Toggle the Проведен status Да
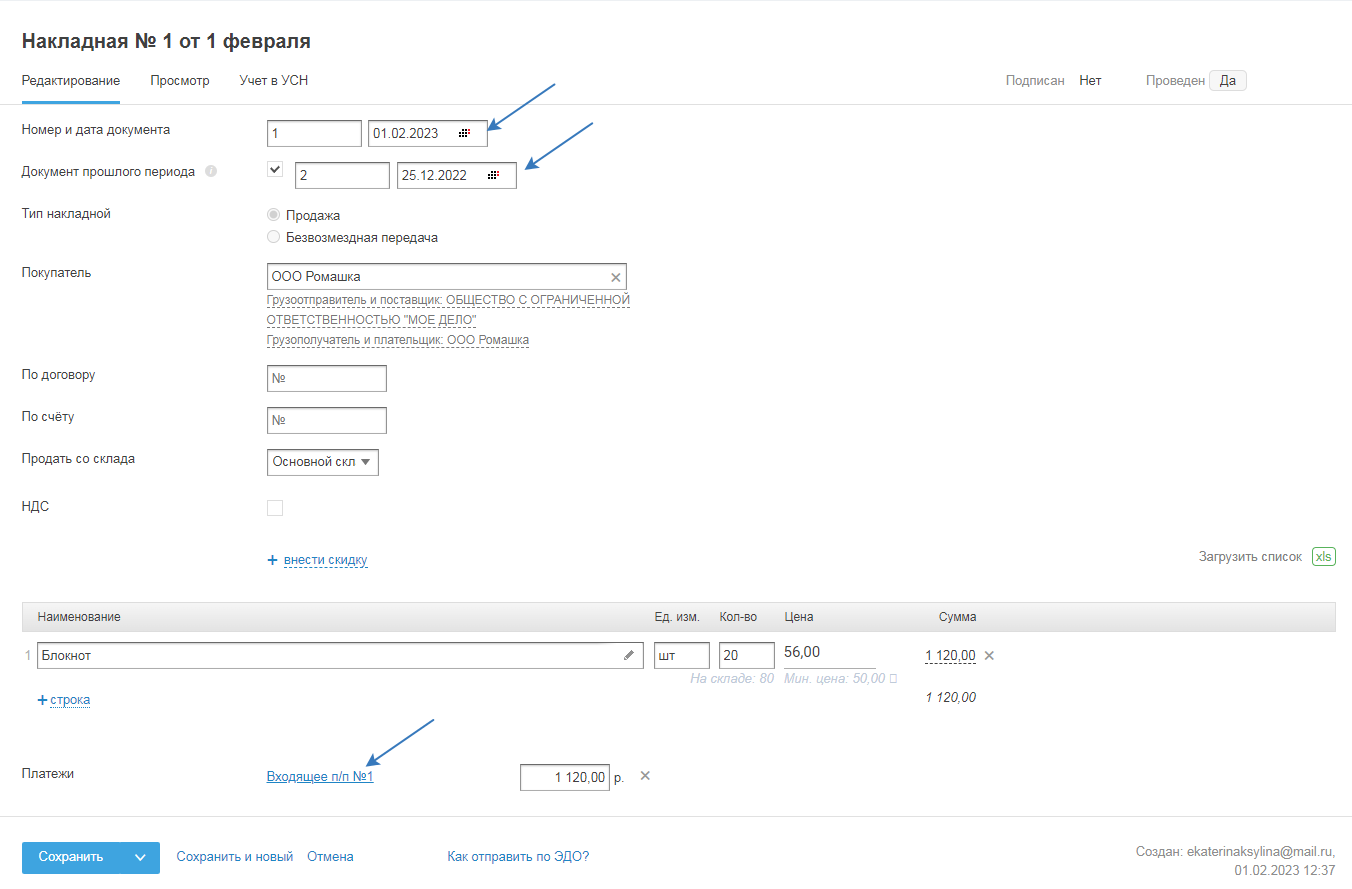 1228,81
